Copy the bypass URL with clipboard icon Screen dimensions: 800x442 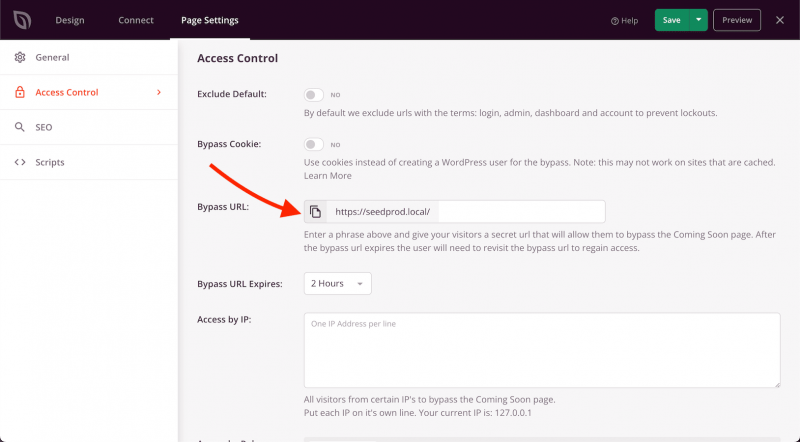click(315, 212)
